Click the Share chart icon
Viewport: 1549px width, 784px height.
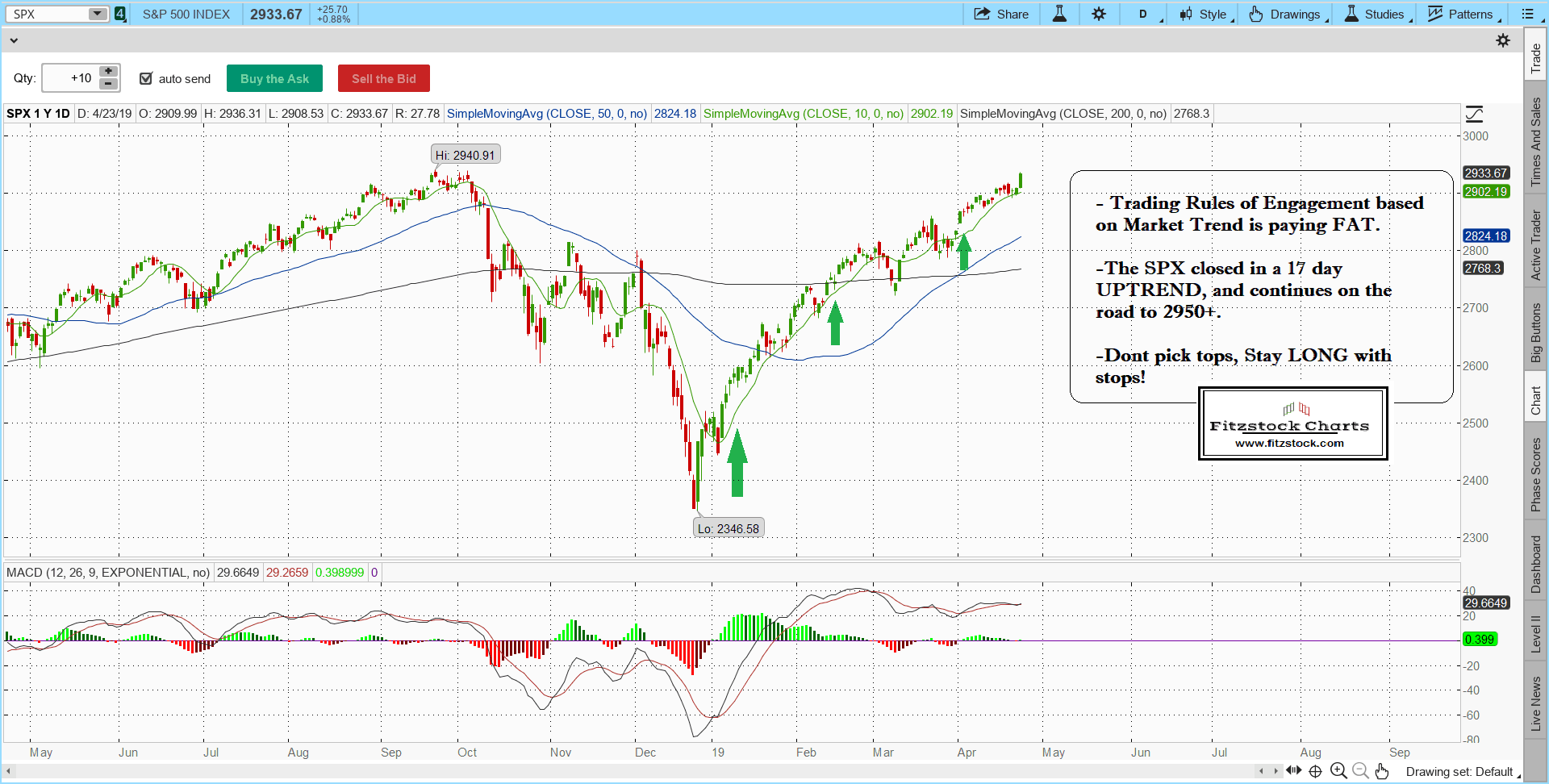point(1000,14)
